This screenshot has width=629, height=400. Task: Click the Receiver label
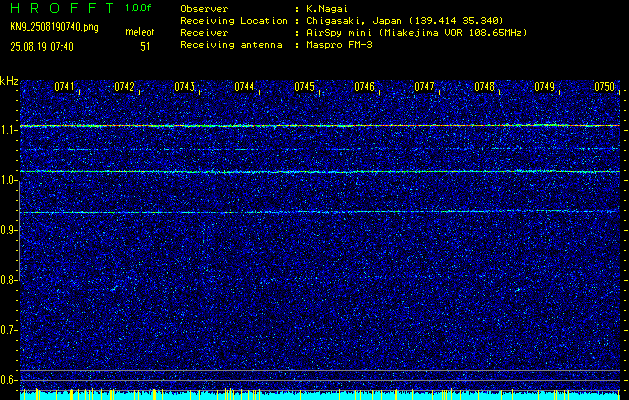point(204,33)
